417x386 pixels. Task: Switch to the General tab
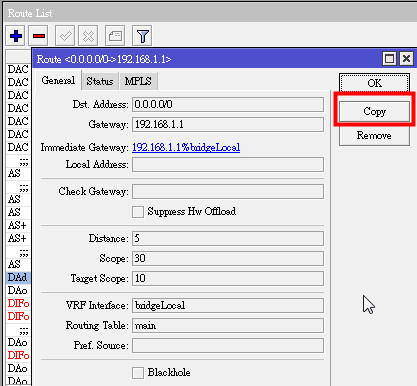coord(58,80)
